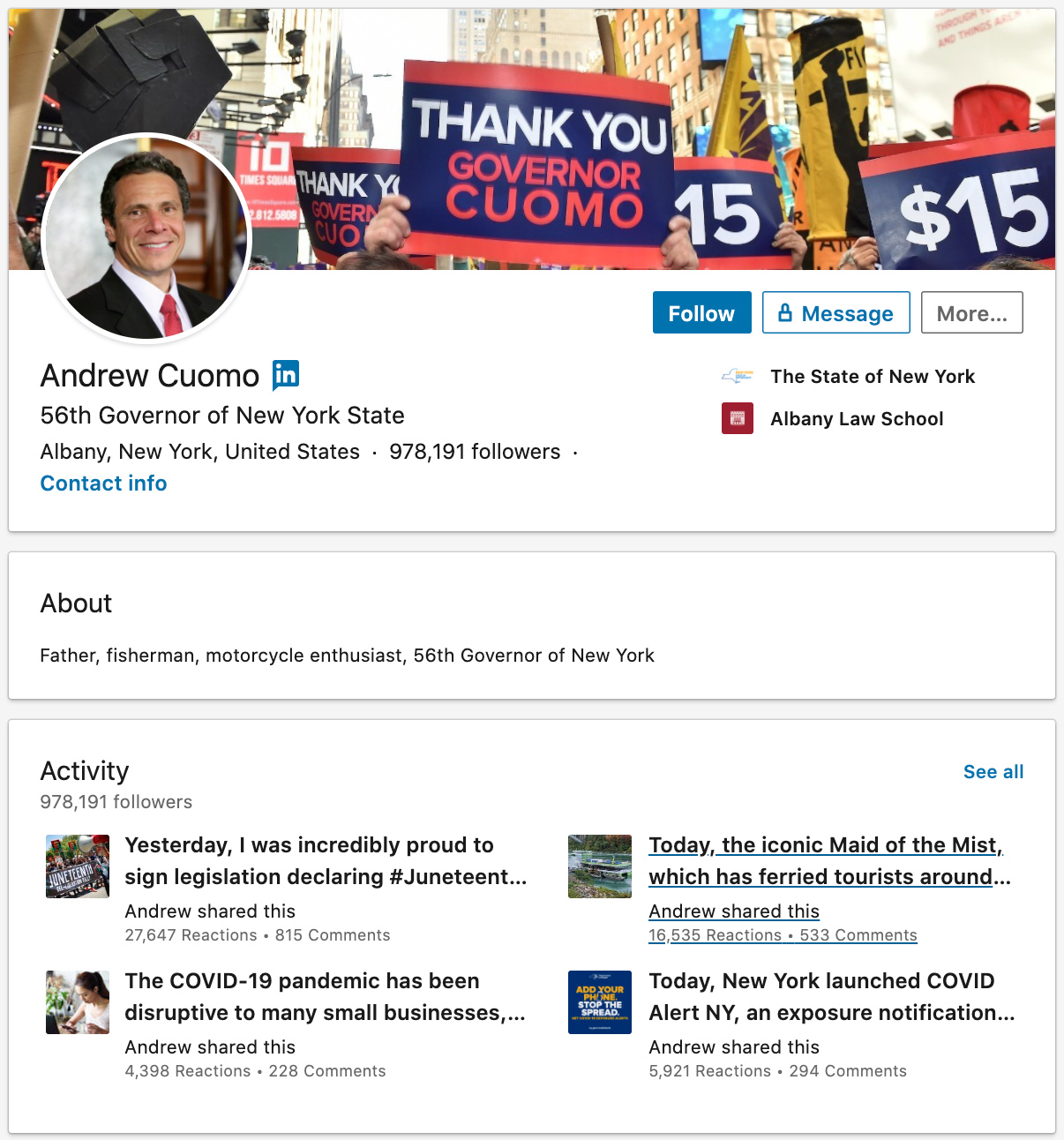Follow Andrew Cuomo's profile
Image resolution: width=1064 pixels, height=1140 pixels.
pos(701,313)
